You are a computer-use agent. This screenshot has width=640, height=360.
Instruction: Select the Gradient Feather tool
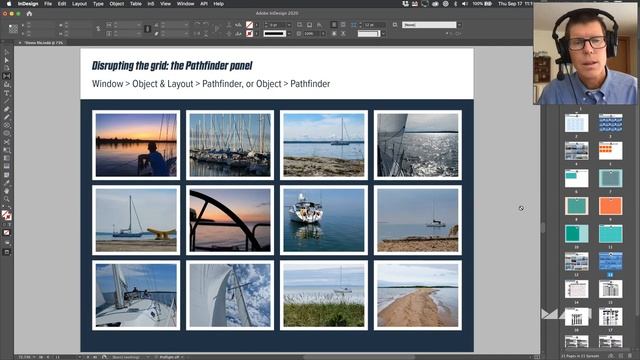(x=7, y=167)
